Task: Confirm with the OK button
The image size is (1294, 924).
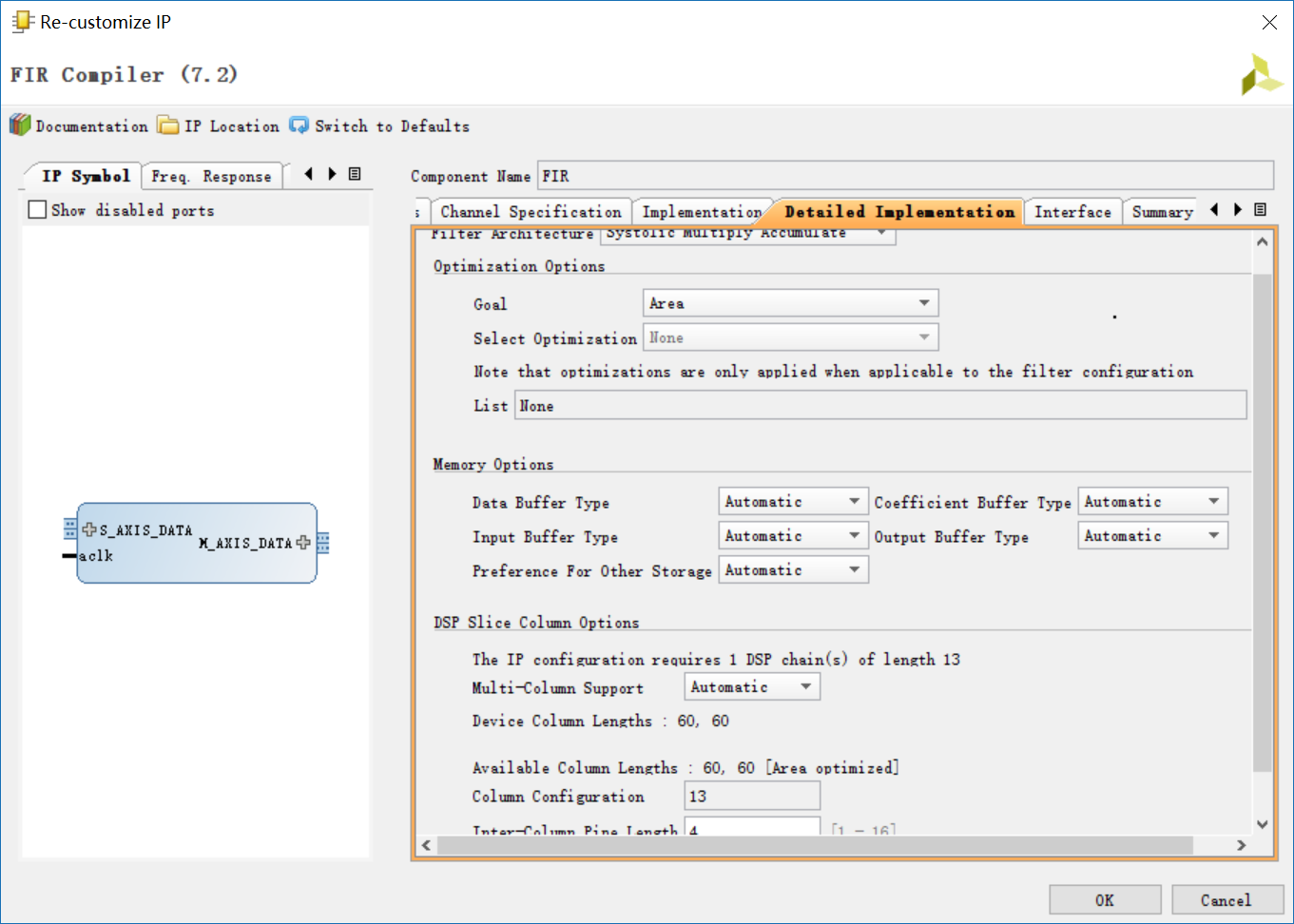Action: [x=1105, y=900]
